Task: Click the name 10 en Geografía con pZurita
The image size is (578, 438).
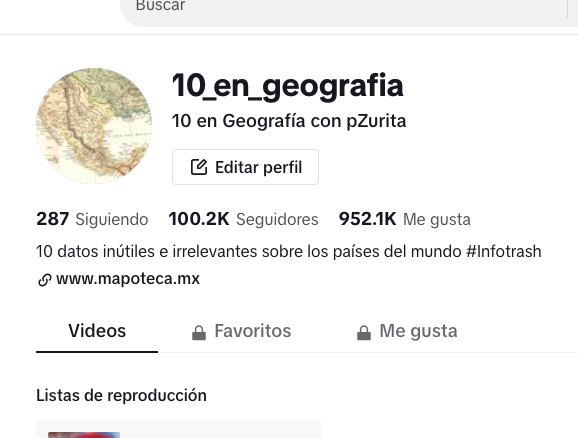Action: [289, 121]
